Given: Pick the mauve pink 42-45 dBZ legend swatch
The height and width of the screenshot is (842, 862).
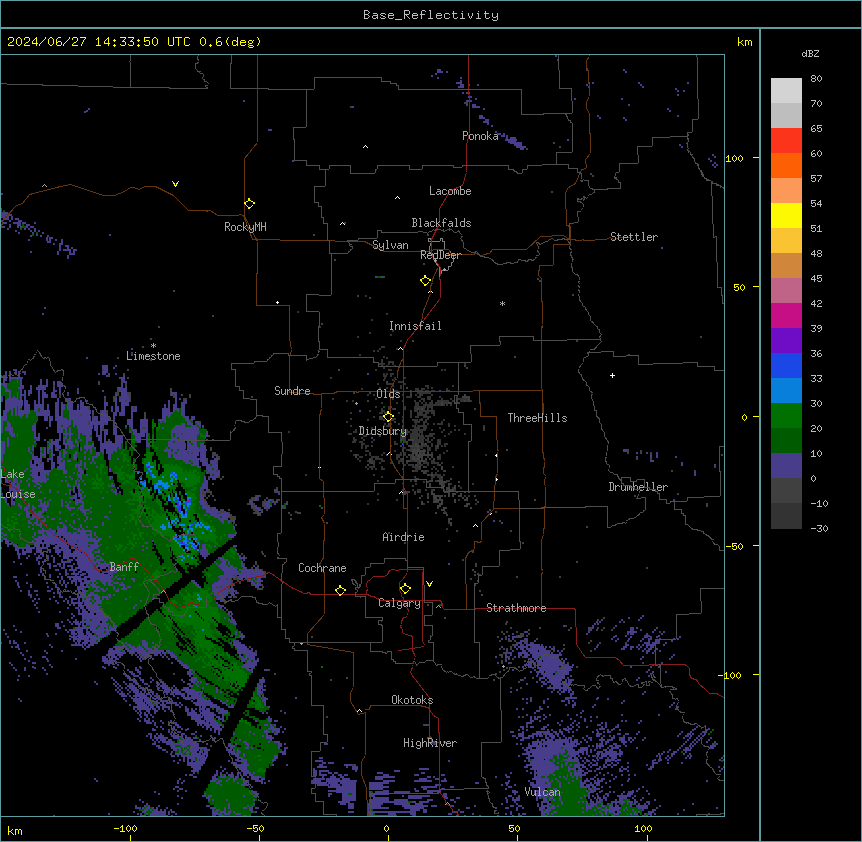Looking at the screenshot, I should tap(786, 290).
